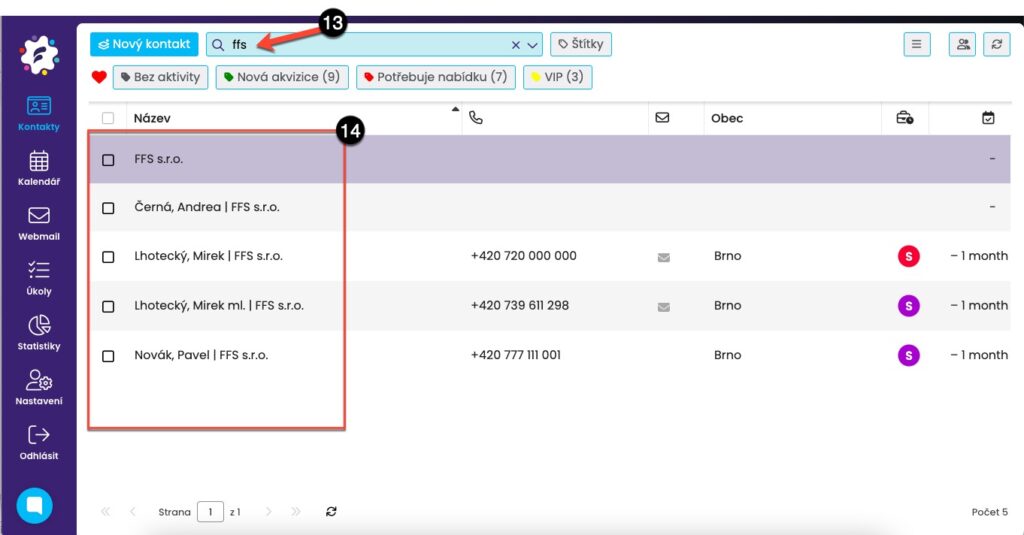This screenshot has width=1024, height=535.
Task: Go to last page with double-right arrow
Action: click(296, 511)
